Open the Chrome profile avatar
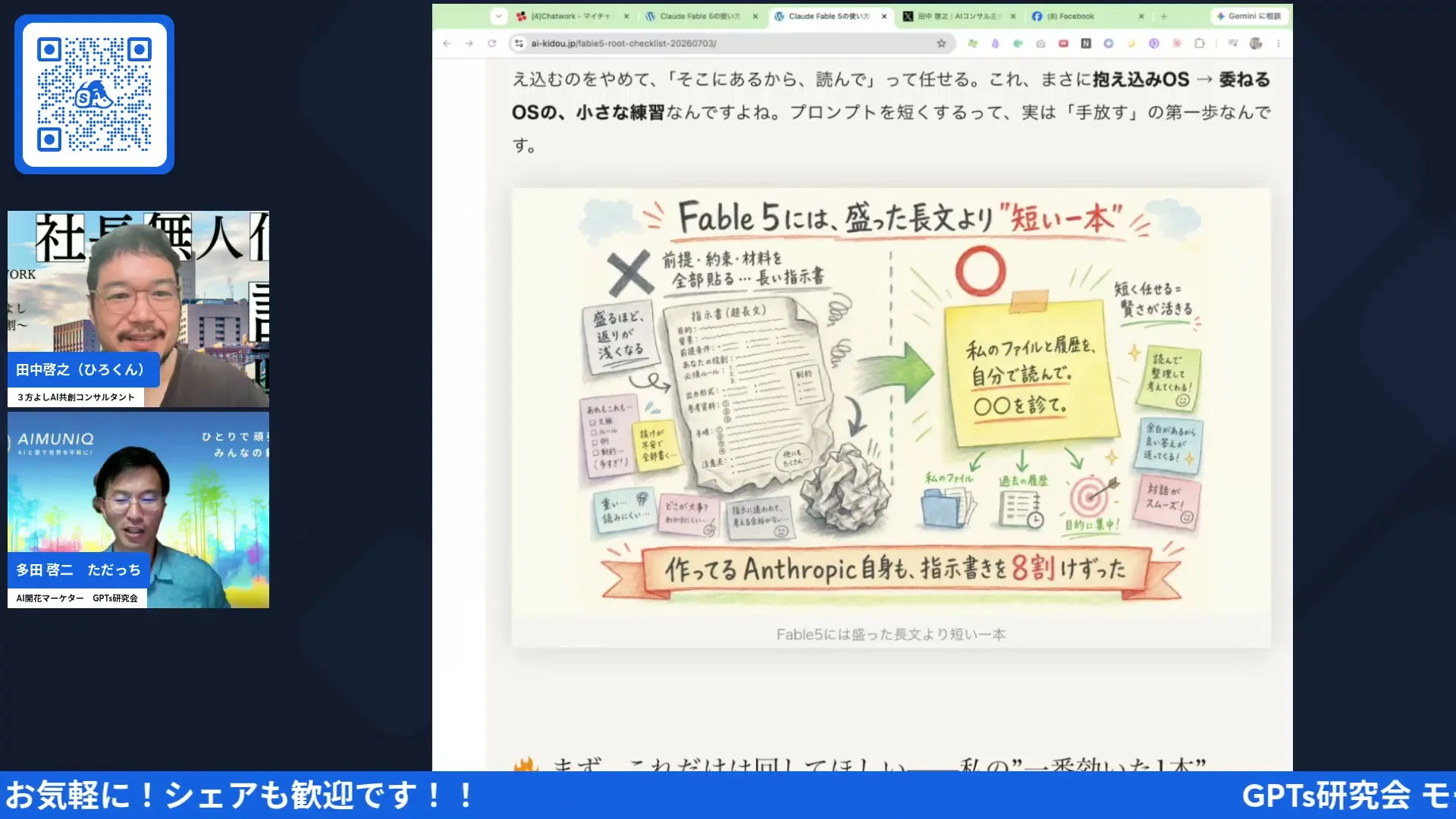This screenshot has height=819, width=1456. tap(1256, 43)
